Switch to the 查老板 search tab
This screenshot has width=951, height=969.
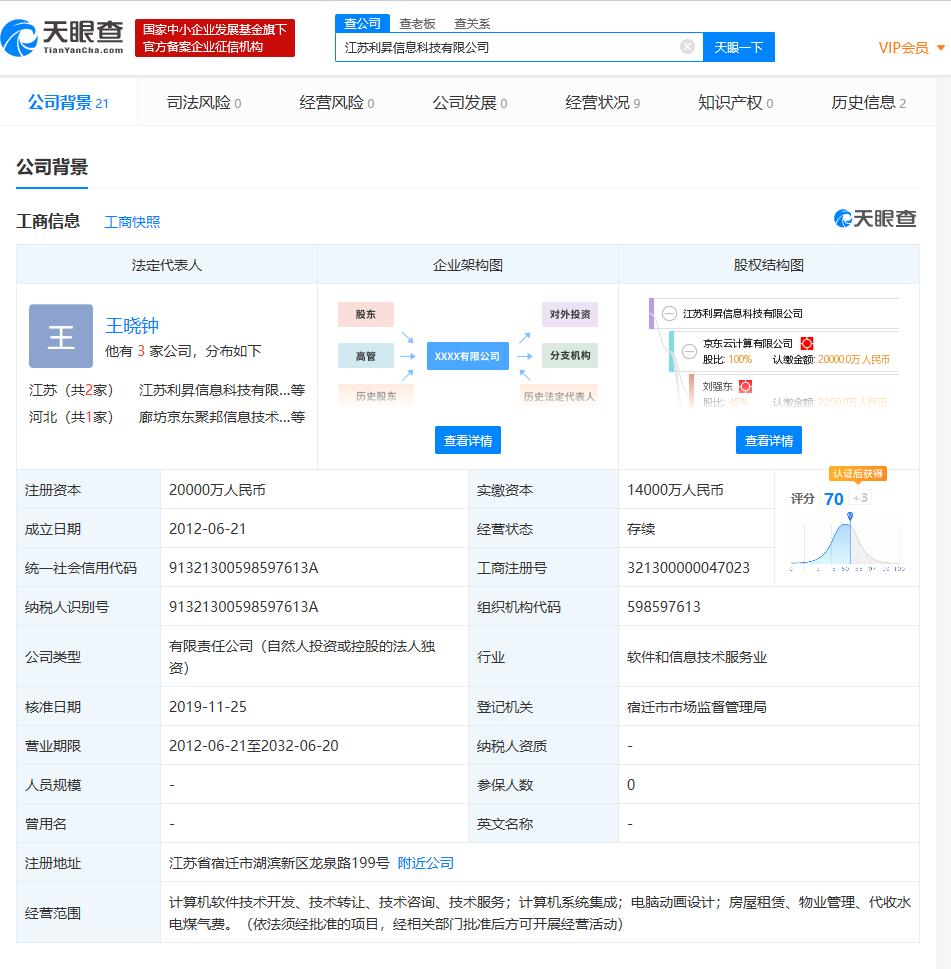(417, 23)
